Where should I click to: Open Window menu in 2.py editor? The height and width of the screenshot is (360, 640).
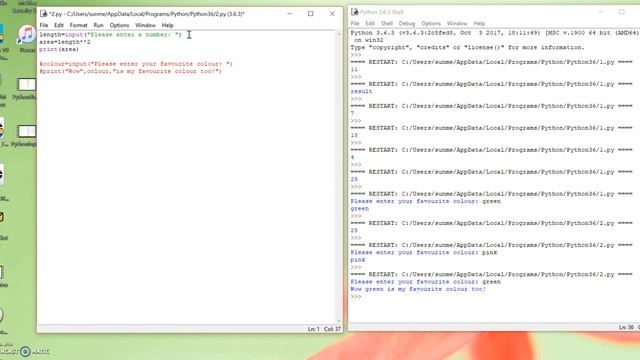pos(145,25)
